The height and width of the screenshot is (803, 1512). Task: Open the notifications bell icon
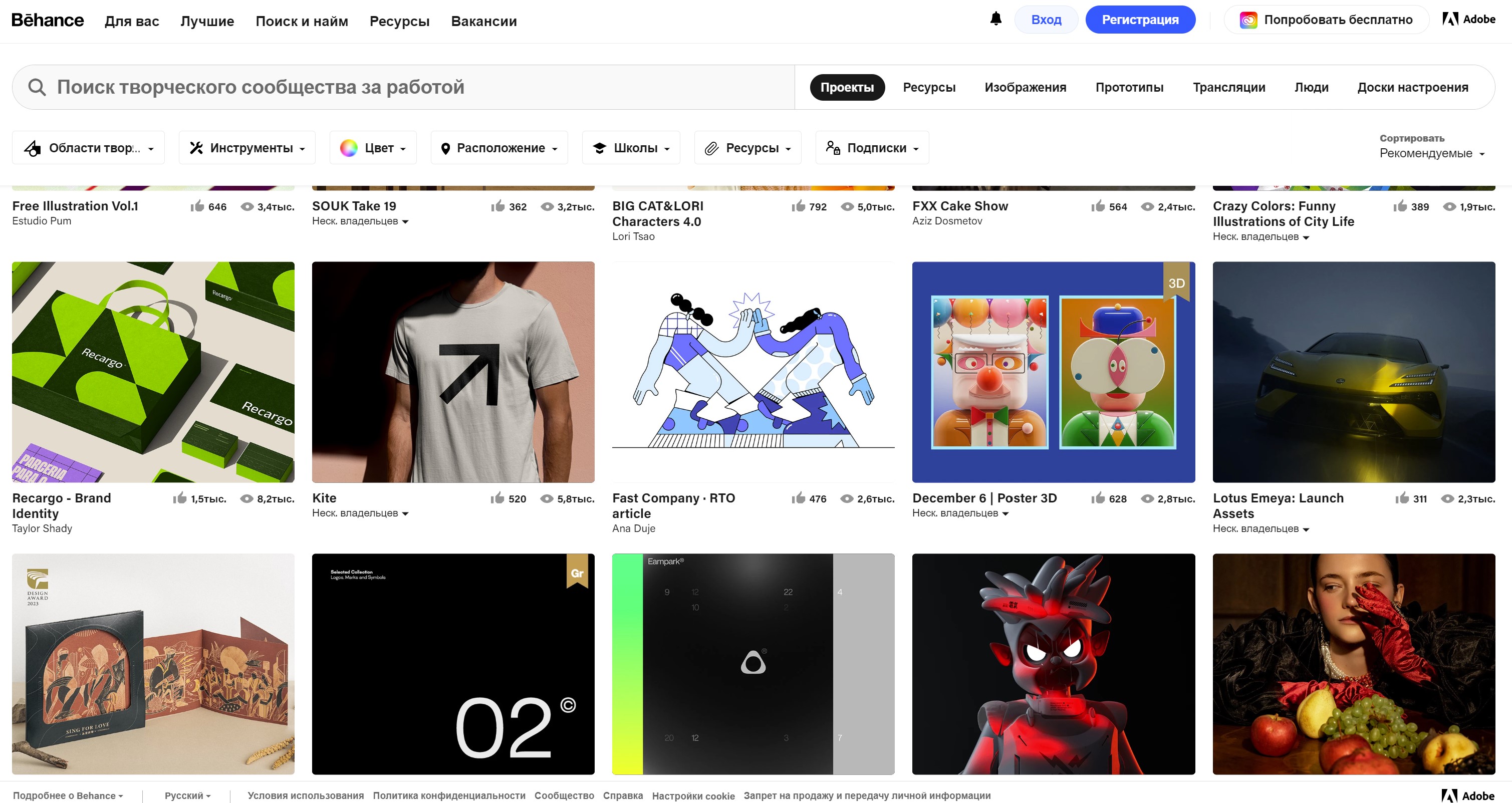(996, 20)
